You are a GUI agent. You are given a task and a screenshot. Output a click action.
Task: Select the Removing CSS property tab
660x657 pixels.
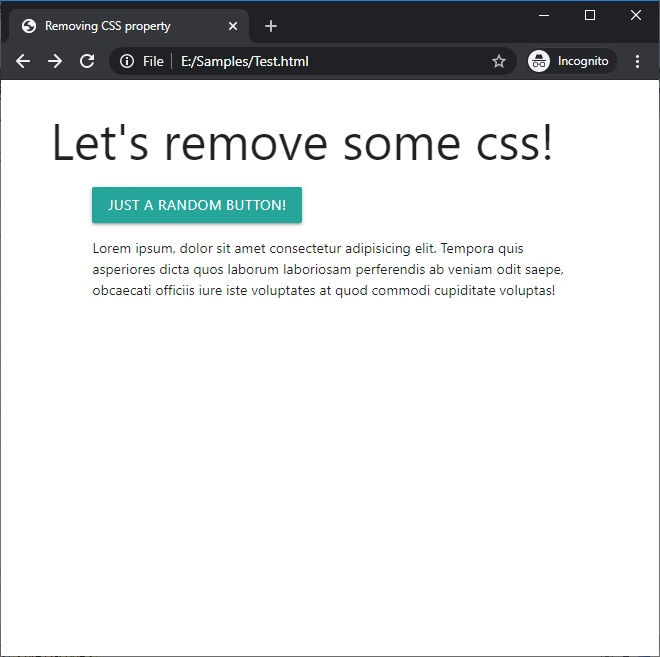pos(129,26)
